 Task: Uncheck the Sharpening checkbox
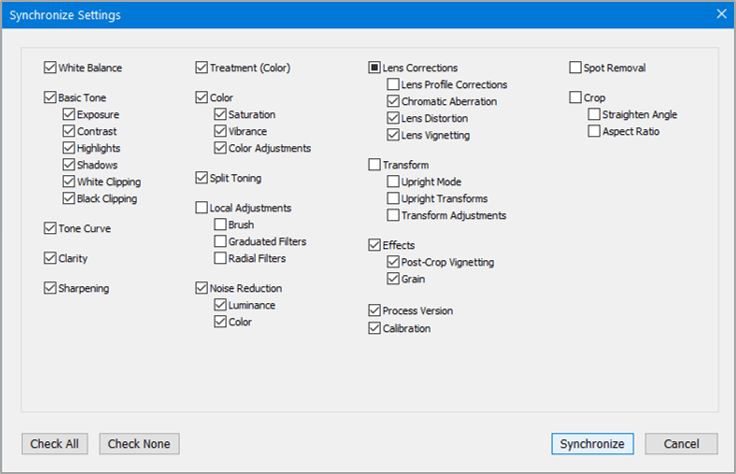point(50,288)
